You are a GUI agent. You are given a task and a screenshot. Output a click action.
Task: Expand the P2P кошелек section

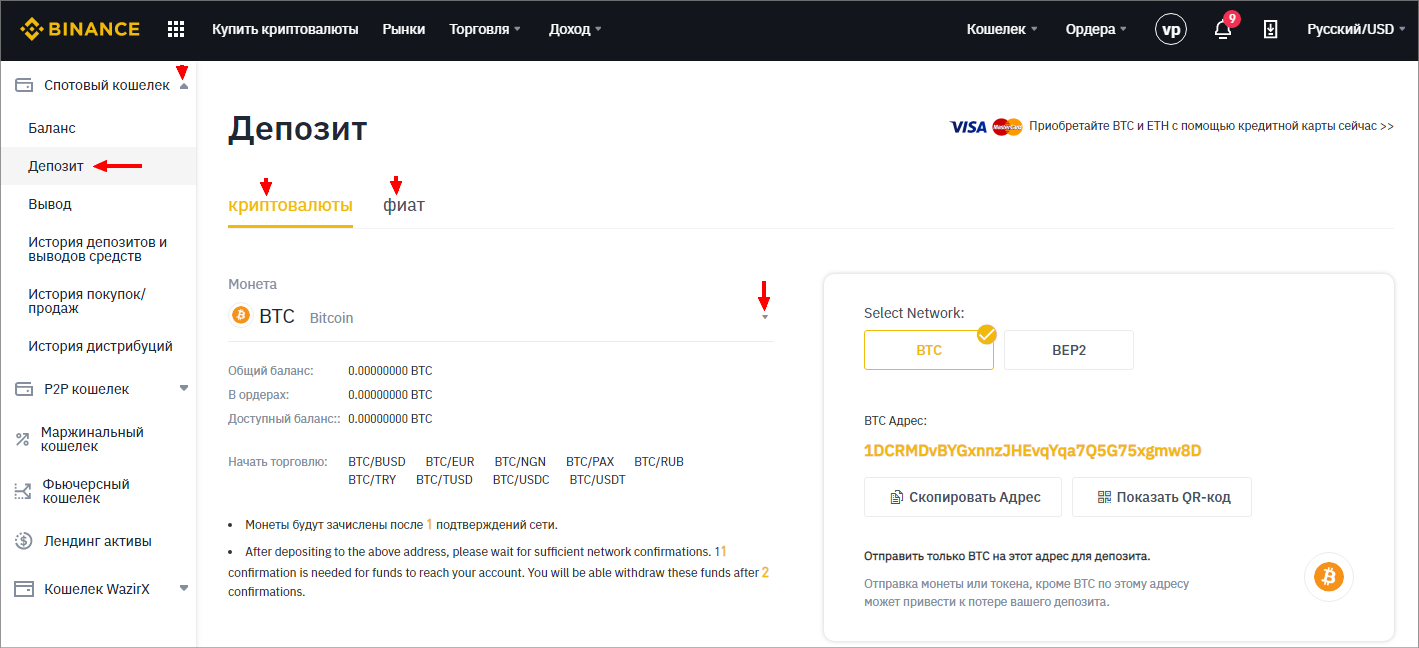pos(183,387)
